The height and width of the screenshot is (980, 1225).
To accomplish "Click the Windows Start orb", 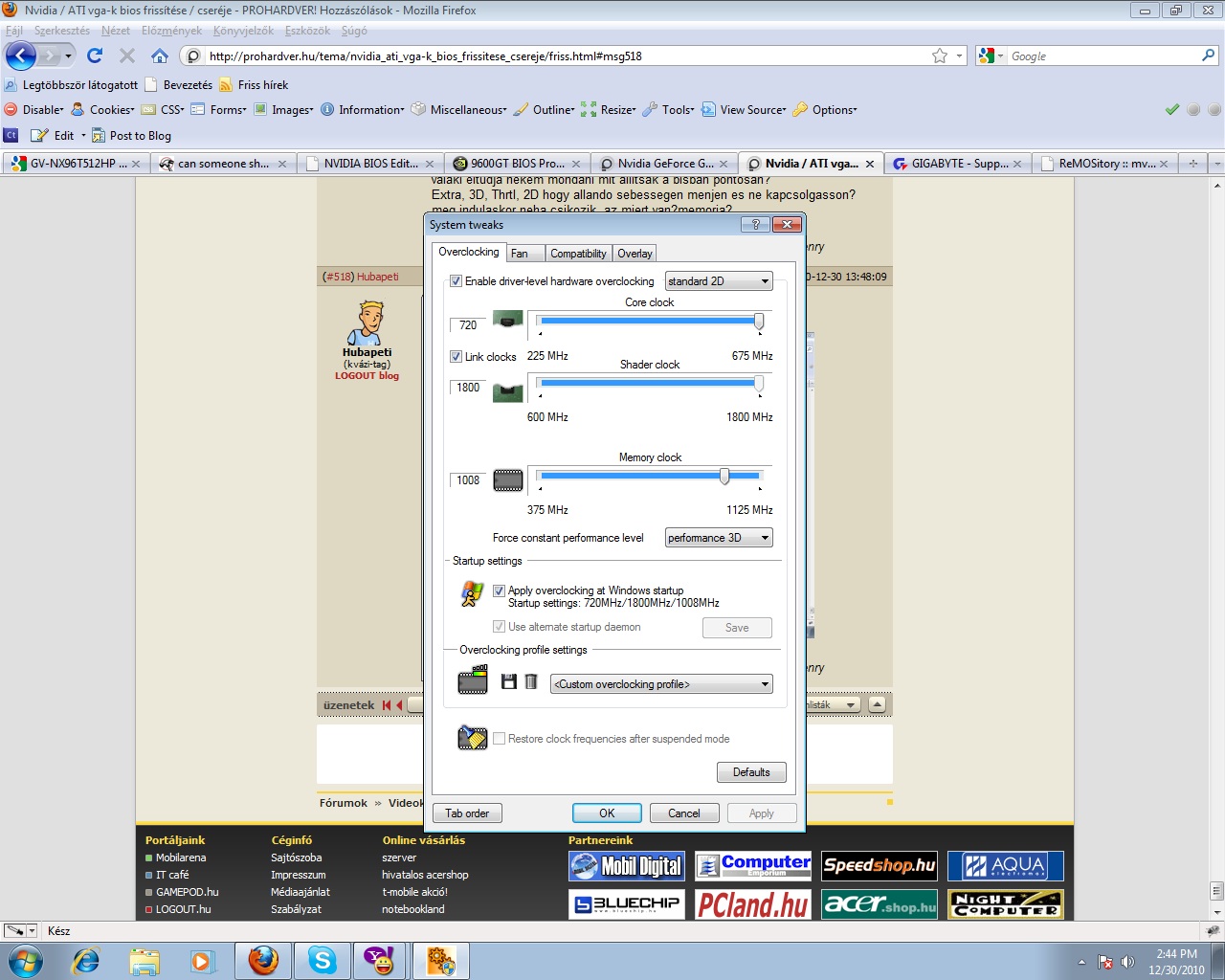I will click(x=26, y=960).
